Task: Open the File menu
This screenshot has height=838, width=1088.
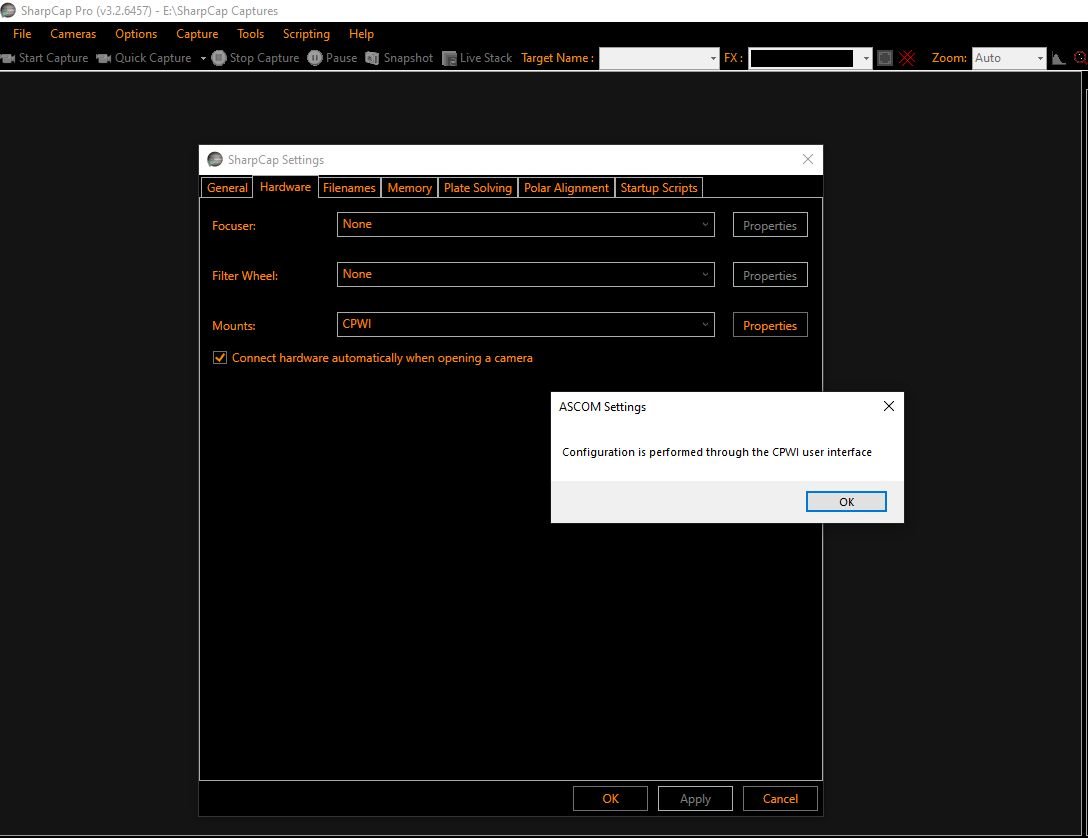Action: pos(22,34)
